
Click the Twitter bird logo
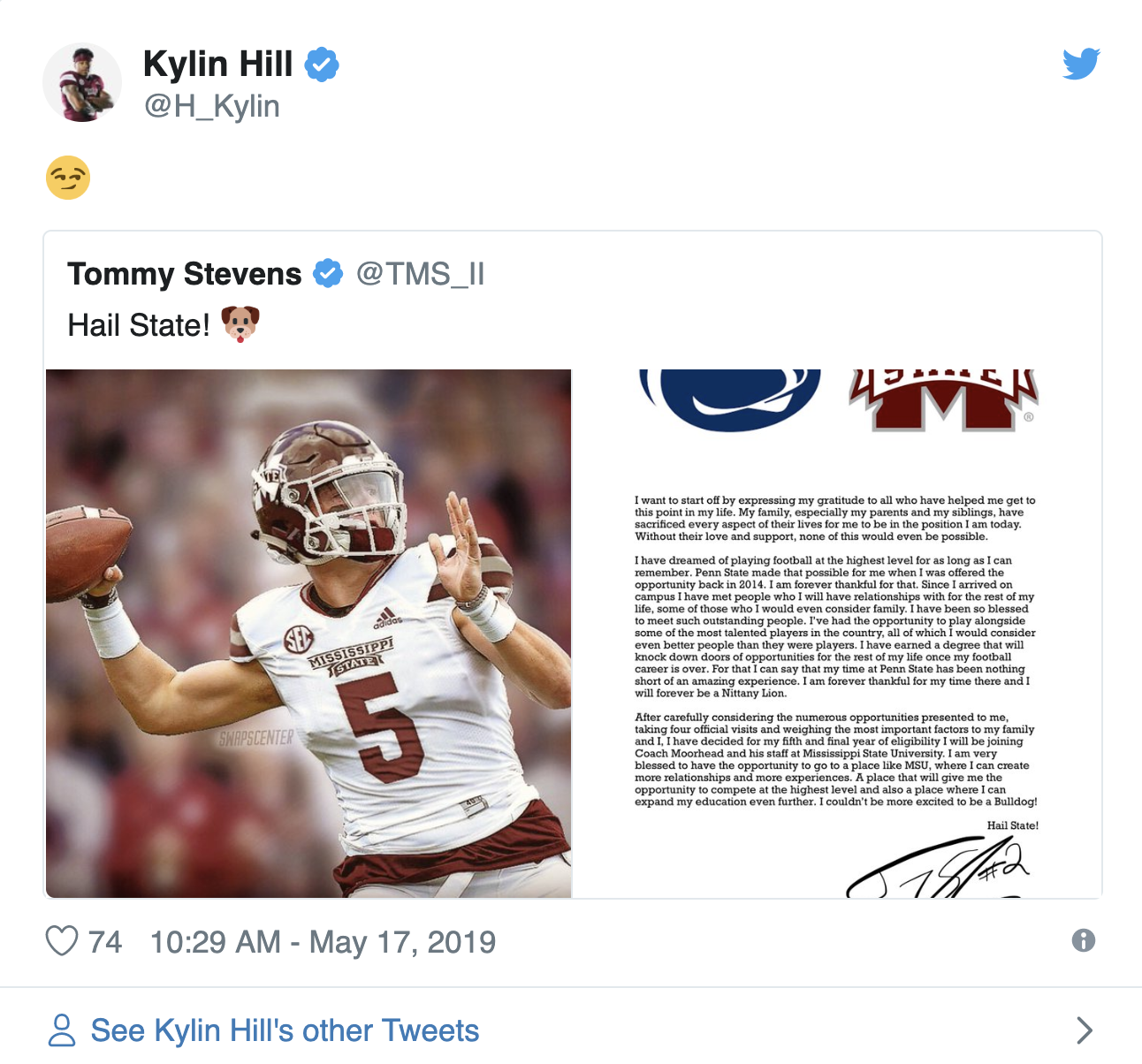[x=1081, y=64]
